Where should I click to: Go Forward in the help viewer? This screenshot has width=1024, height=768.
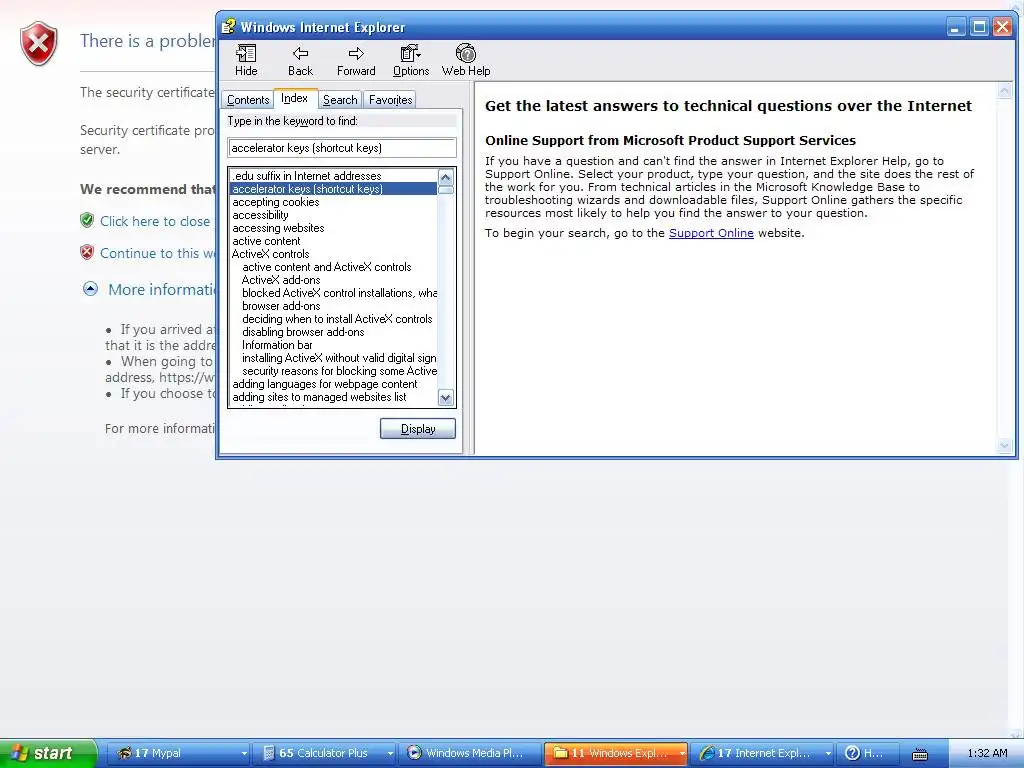pyautogui.click(x=356, y=60)
